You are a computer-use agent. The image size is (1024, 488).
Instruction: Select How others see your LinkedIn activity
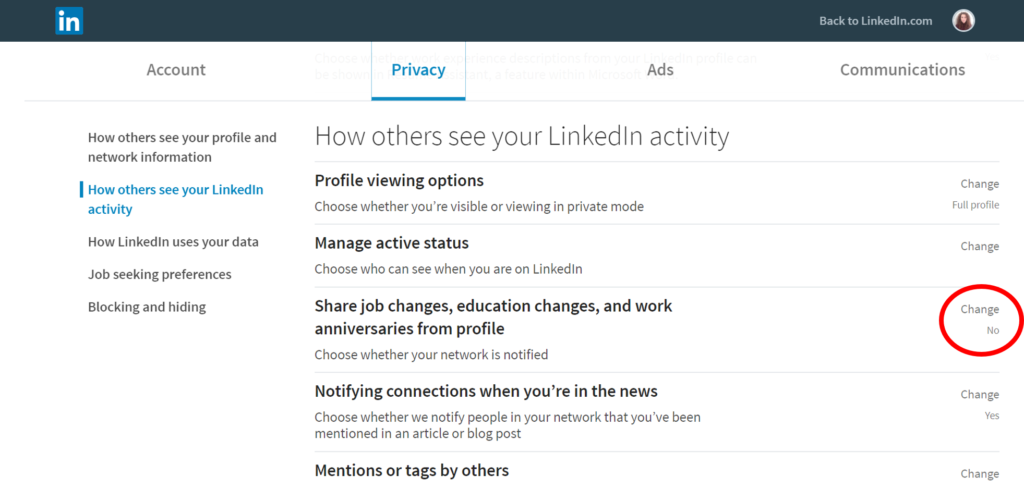coord(176,199)
